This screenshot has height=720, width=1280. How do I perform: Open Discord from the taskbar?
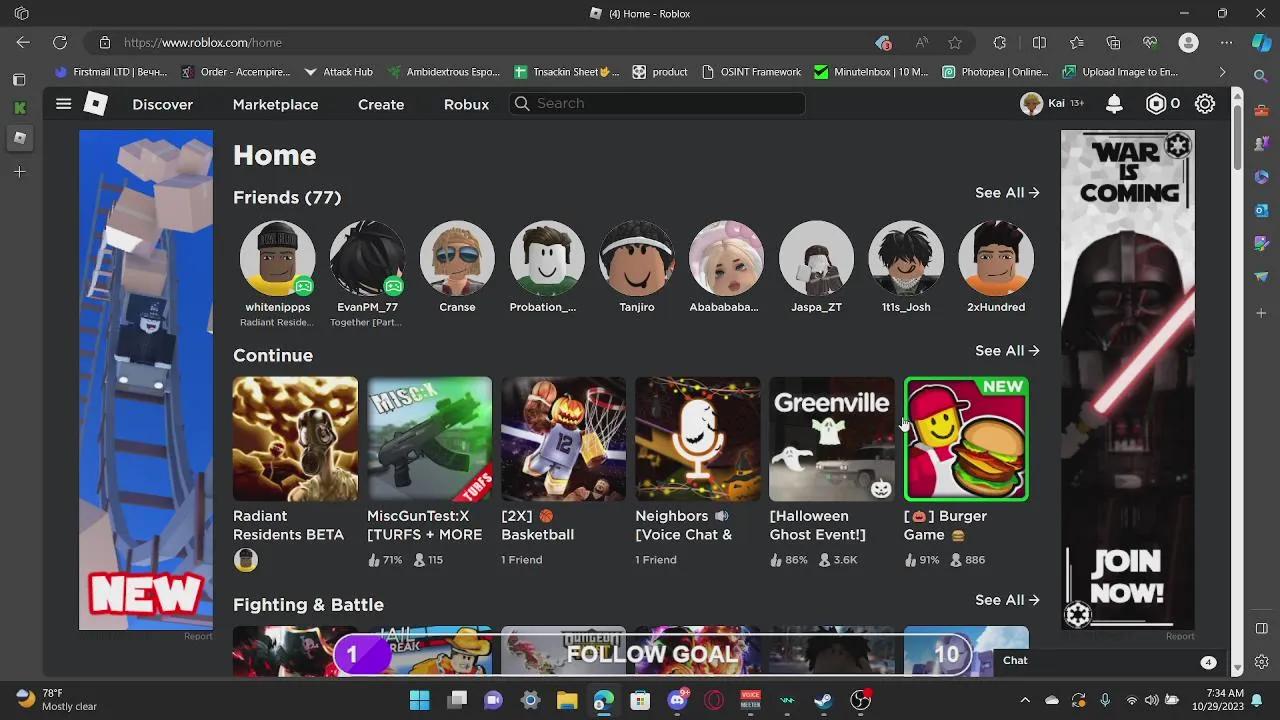point(677,700)
